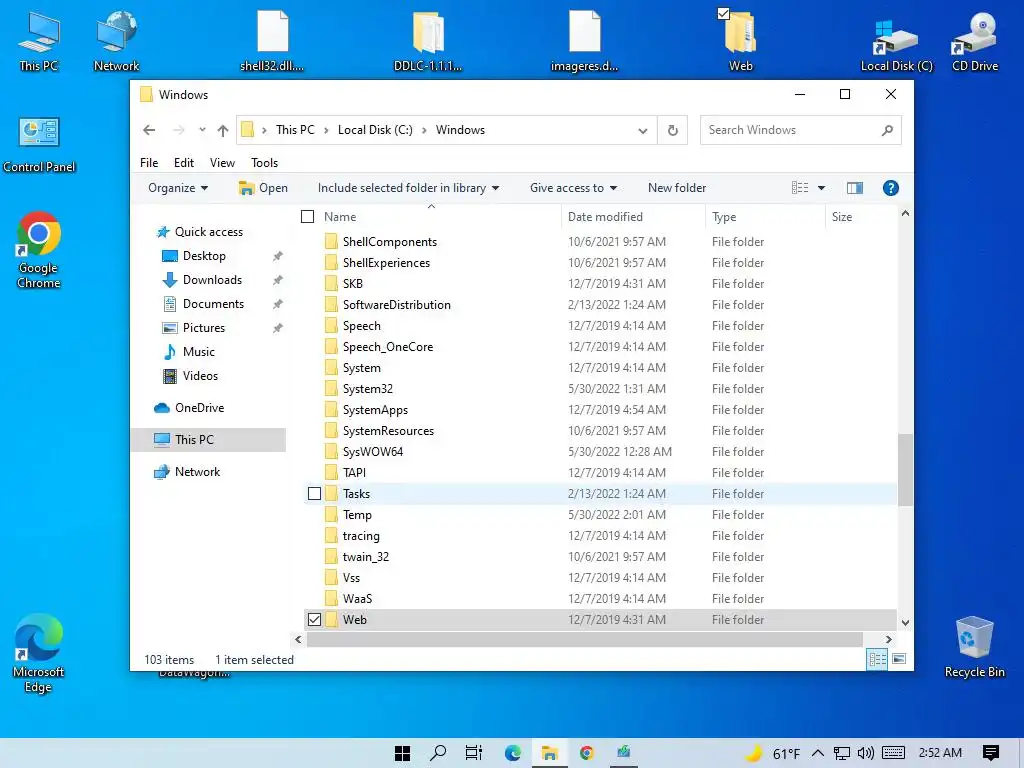Open taskbar Search magnifier
This screenshot has width=1024, height=768.
438,753
